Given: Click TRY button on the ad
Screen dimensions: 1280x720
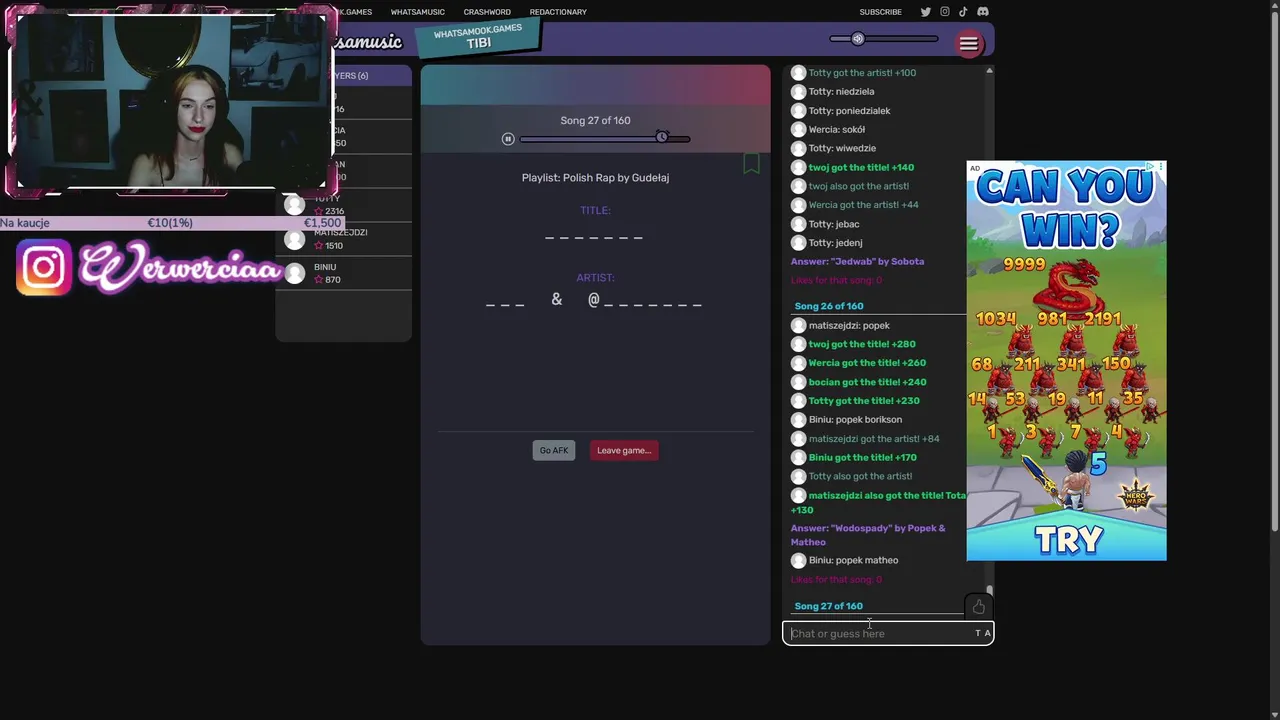Looking at the screenshot, I should click(x=1068, y=540).
